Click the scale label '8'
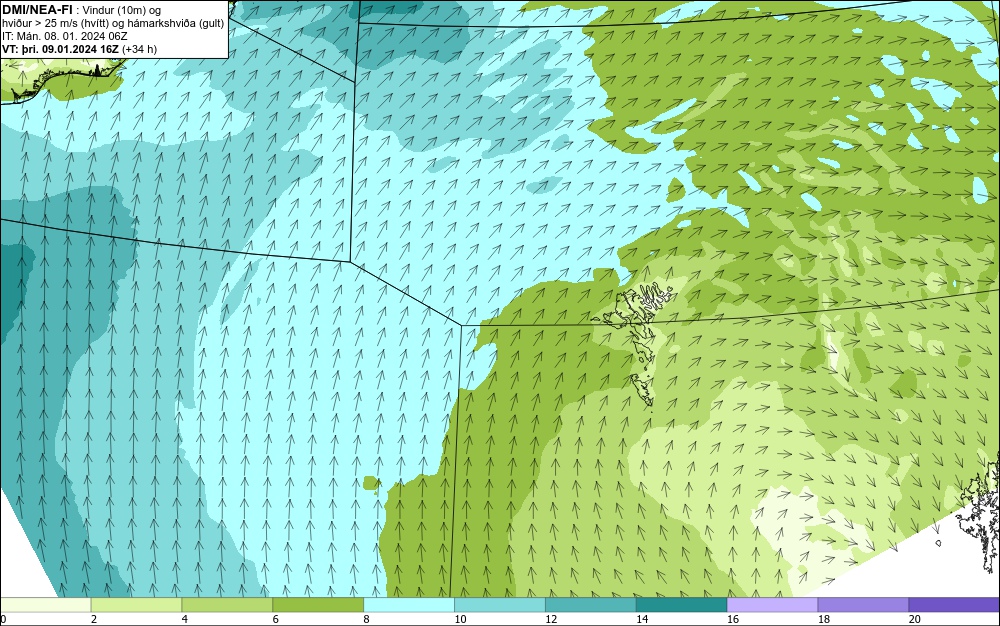1000x626 pixels. 366,619
